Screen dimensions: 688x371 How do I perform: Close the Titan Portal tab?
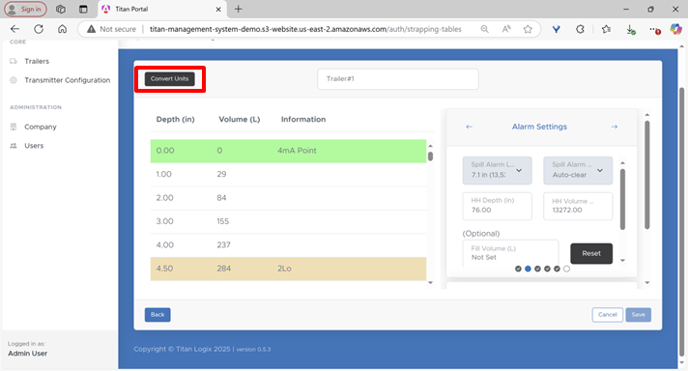pos(218,9)
